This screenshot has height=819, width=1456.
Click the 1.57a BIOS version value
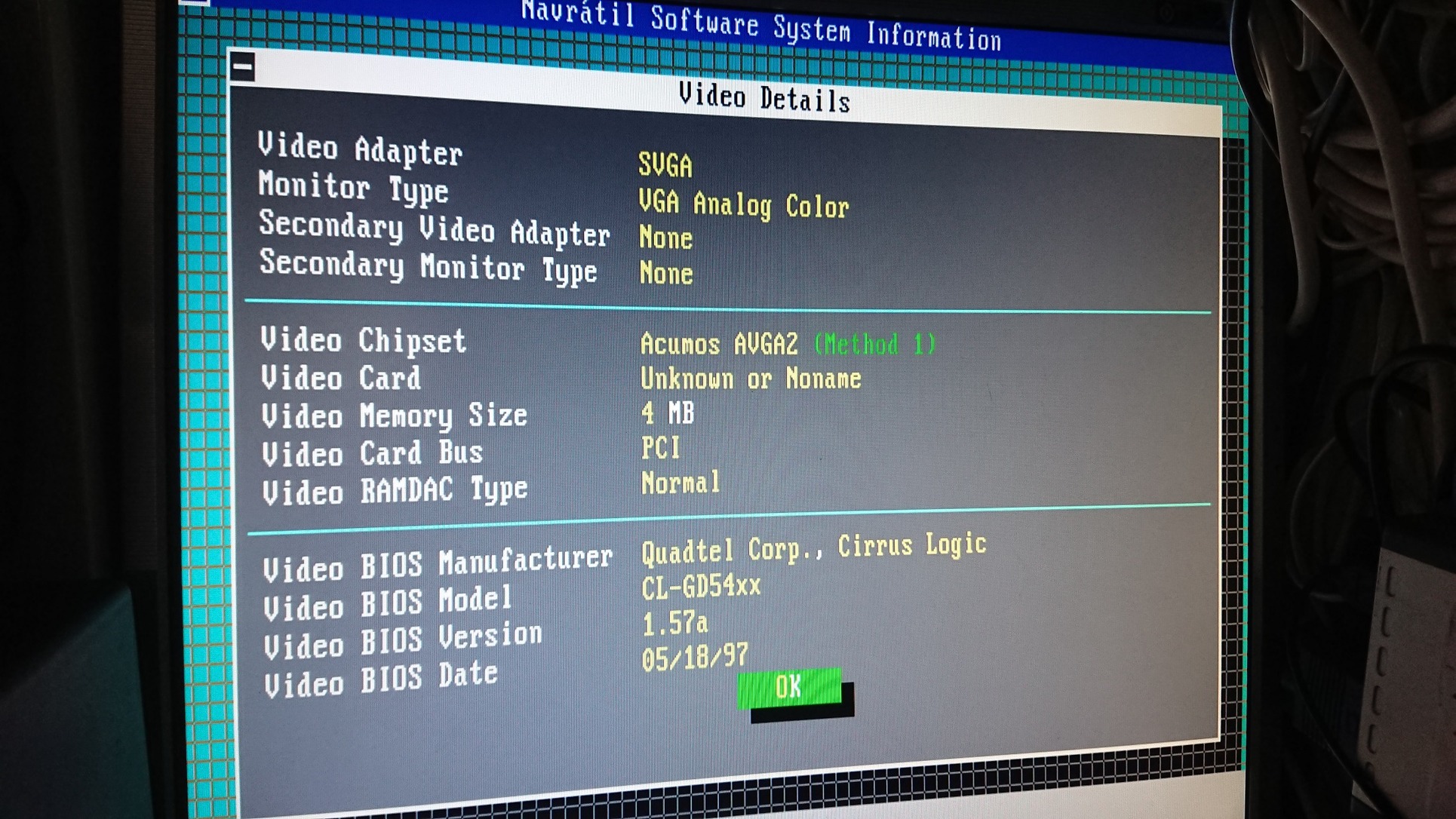pyautogui.click(x=674, y=623)
